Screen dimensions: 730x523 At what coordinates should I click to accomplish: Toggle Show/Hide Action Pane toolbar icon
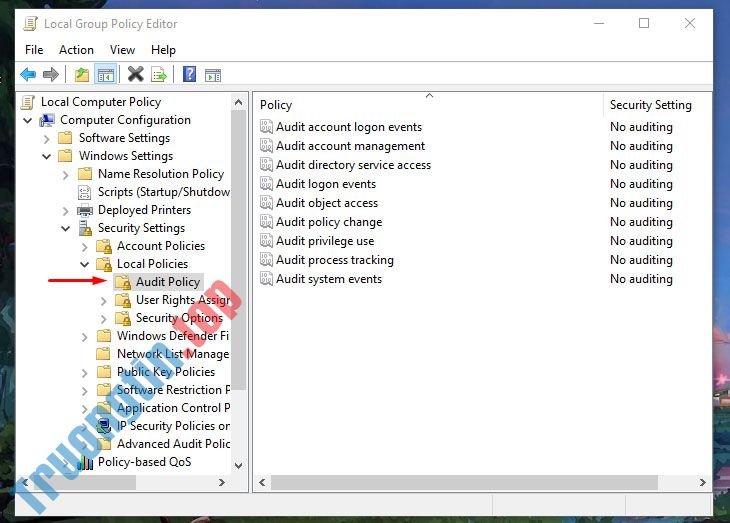(x=213, y=75)
